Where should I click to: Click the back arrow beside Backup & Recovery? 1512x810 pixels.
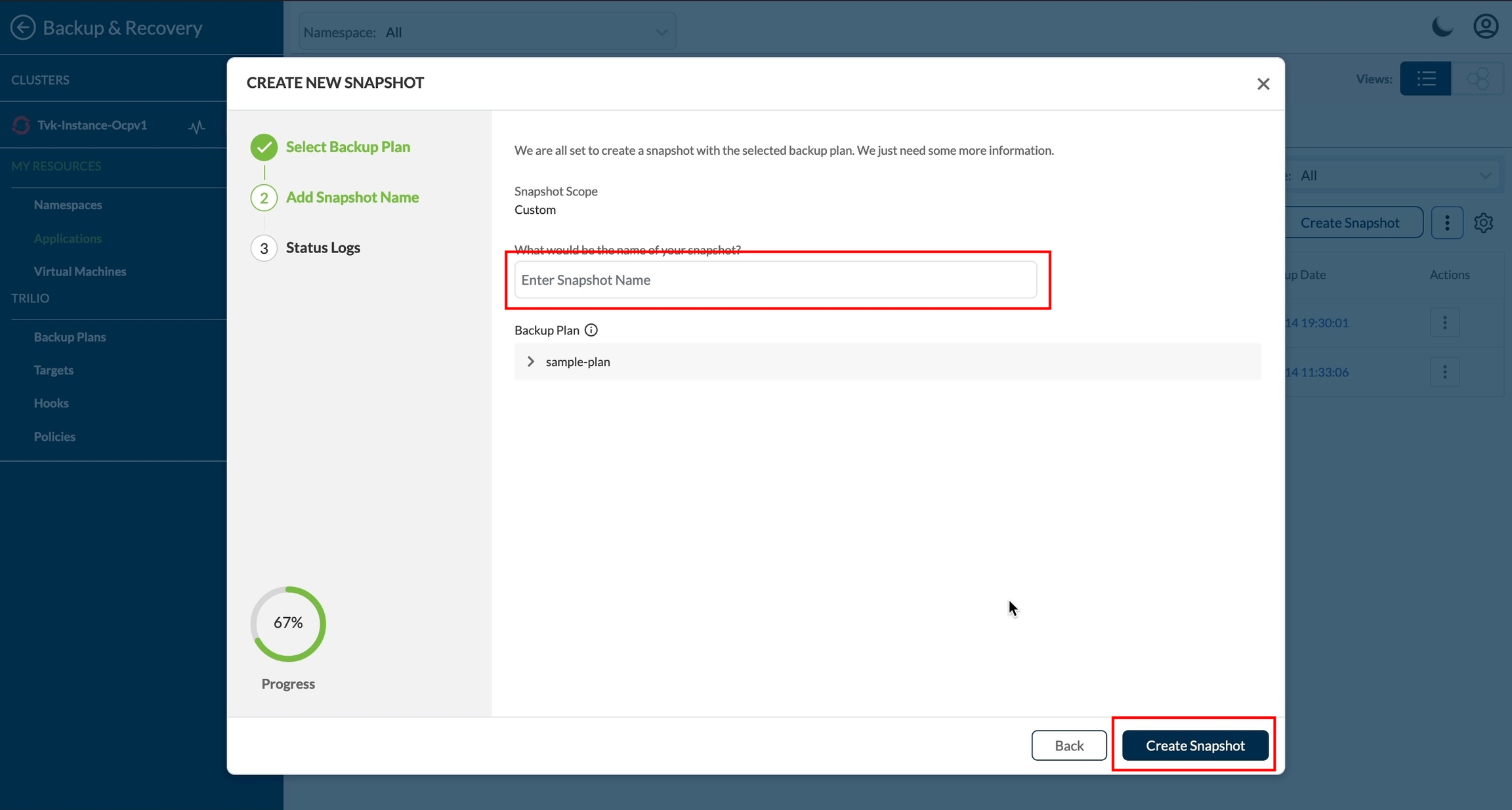[23, 28]
